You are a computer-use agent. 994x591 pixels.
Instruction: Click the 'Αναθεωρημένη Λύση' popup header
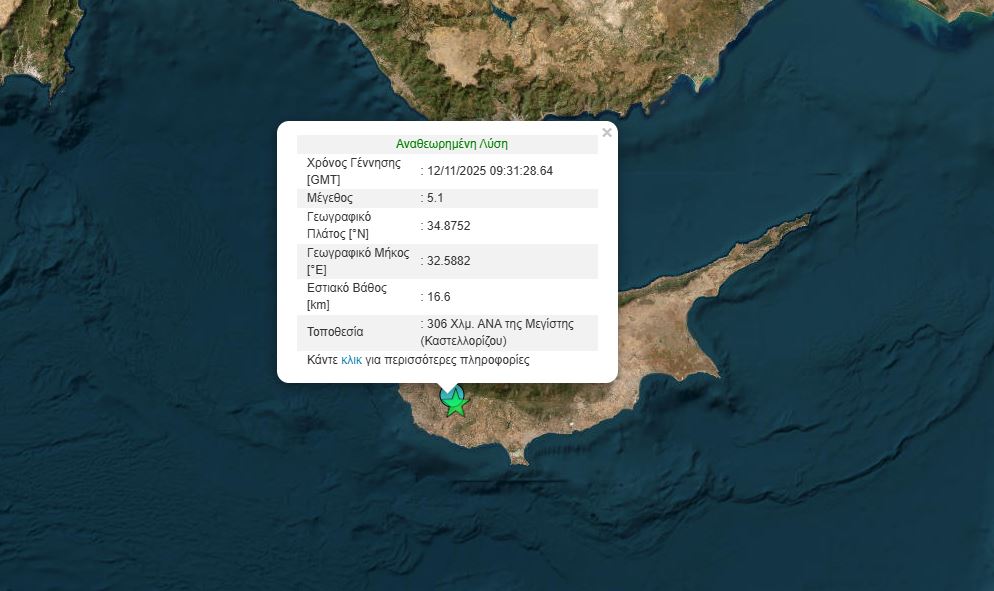point(451,144)
